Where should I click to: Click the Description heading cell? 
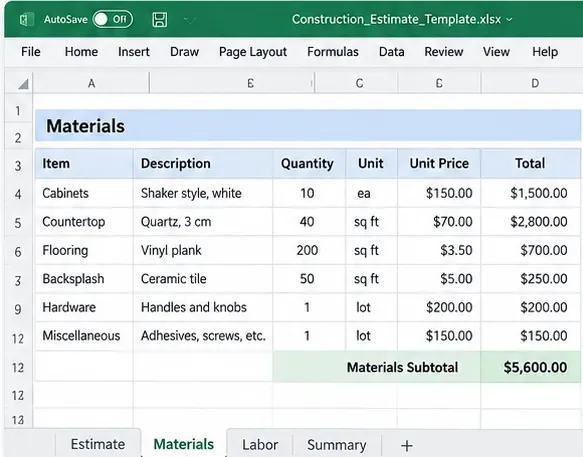tap(203, 164)
